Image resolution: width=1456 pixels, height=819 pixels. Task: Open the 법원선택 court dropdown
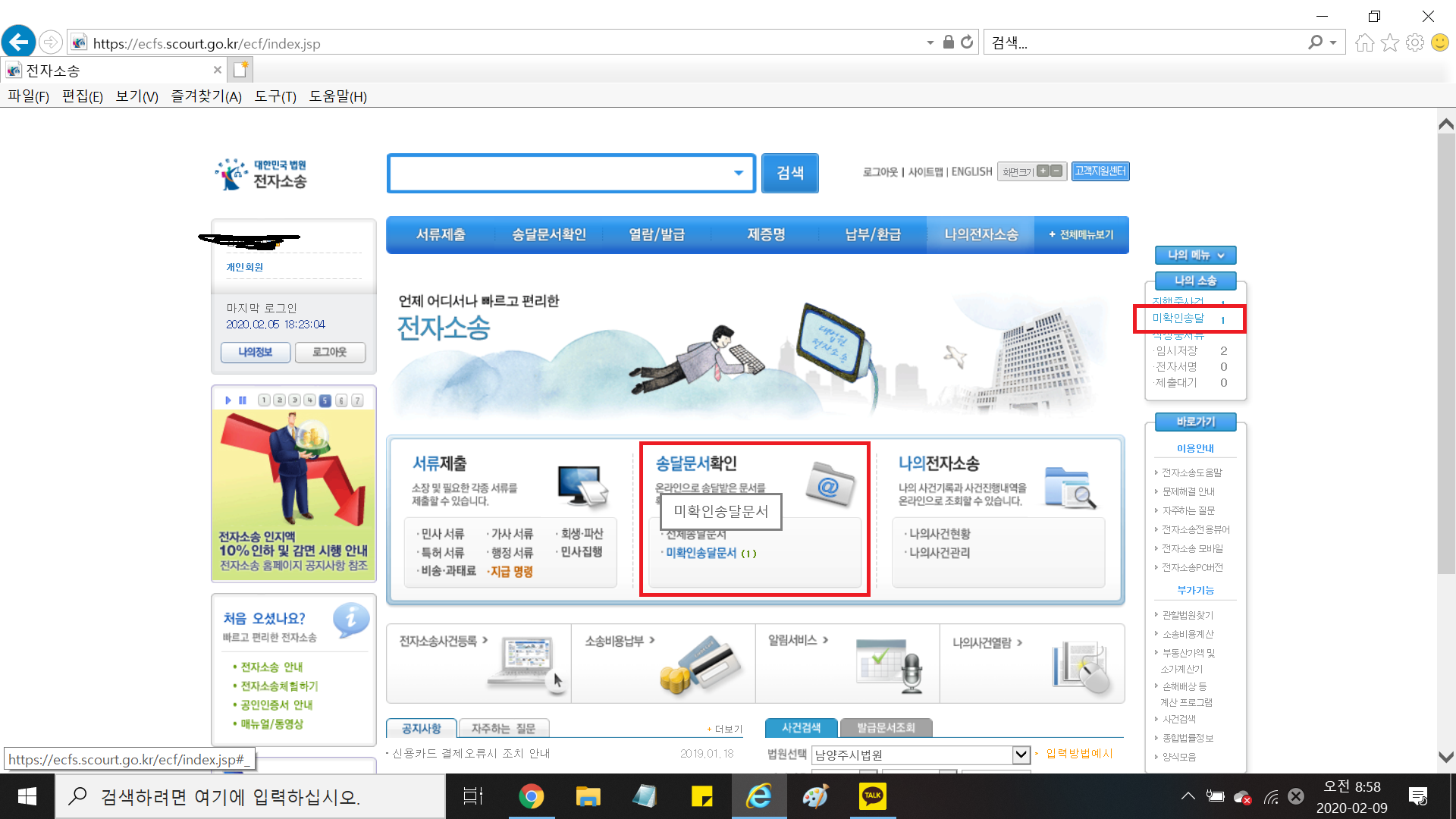(x=1021, y=755)
